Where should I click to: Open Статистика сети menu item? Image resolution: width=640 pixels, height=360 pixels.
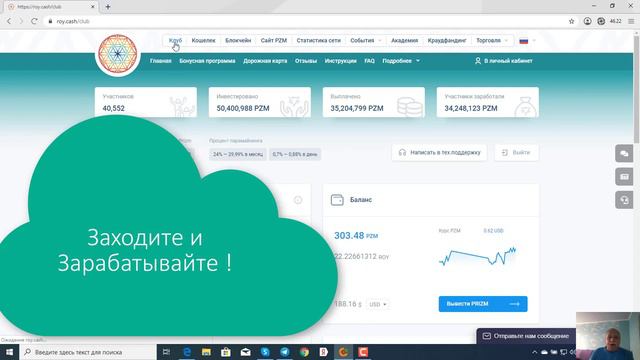(x=318, y=40)
